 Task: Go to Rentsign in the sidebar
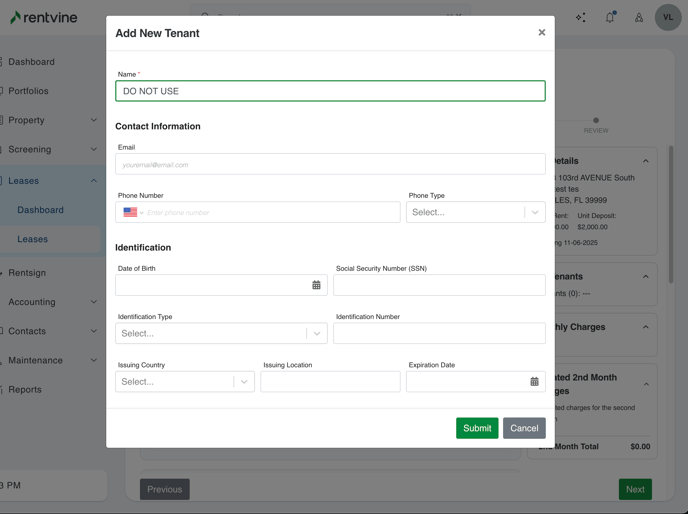pos(27,273)
